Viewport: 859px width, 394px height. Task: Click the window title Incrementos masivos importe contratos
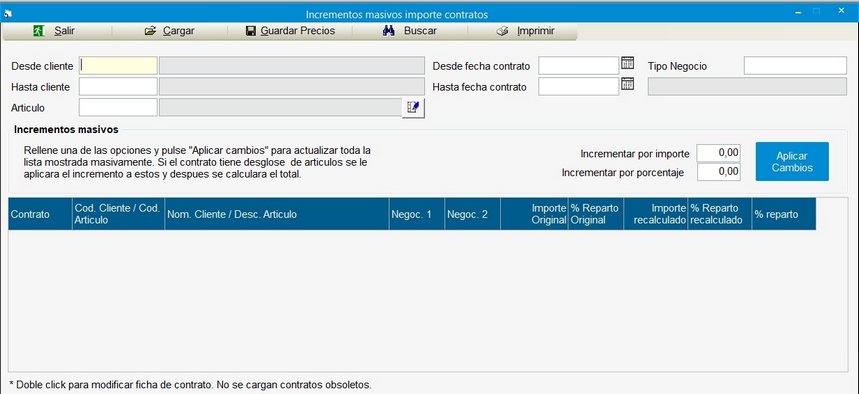(397, 15)
